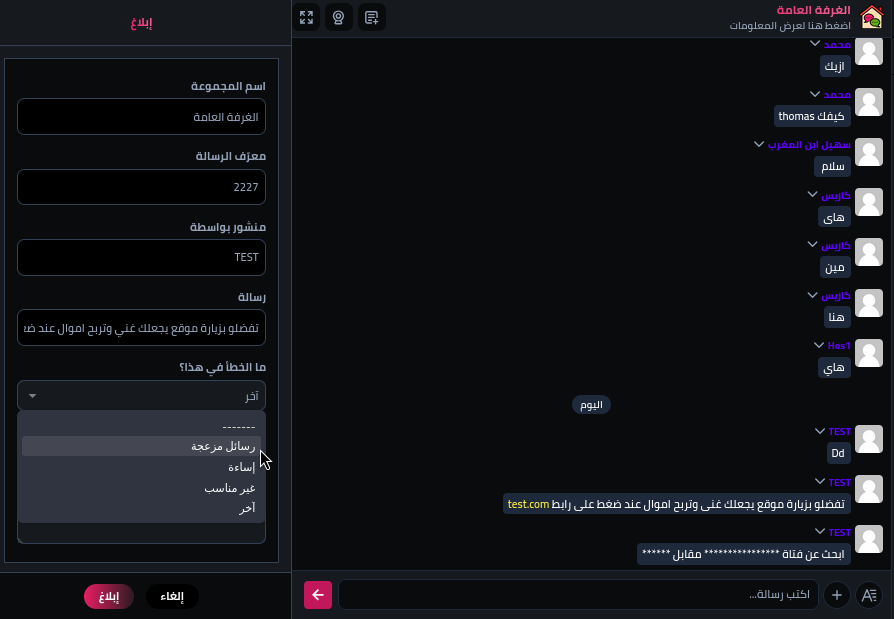Open the webcam icon in chat header
894x619 pixels.
(339, 18)
